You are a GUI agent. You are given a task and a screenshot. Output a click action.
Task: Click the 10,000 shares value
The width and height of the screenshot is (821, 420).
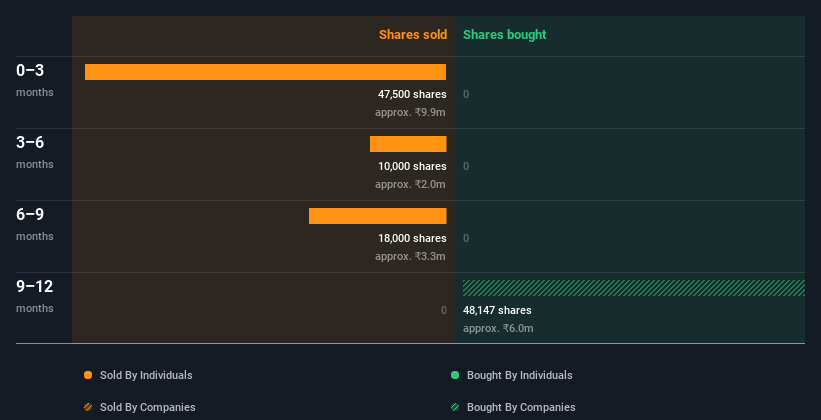pos(412,167)
